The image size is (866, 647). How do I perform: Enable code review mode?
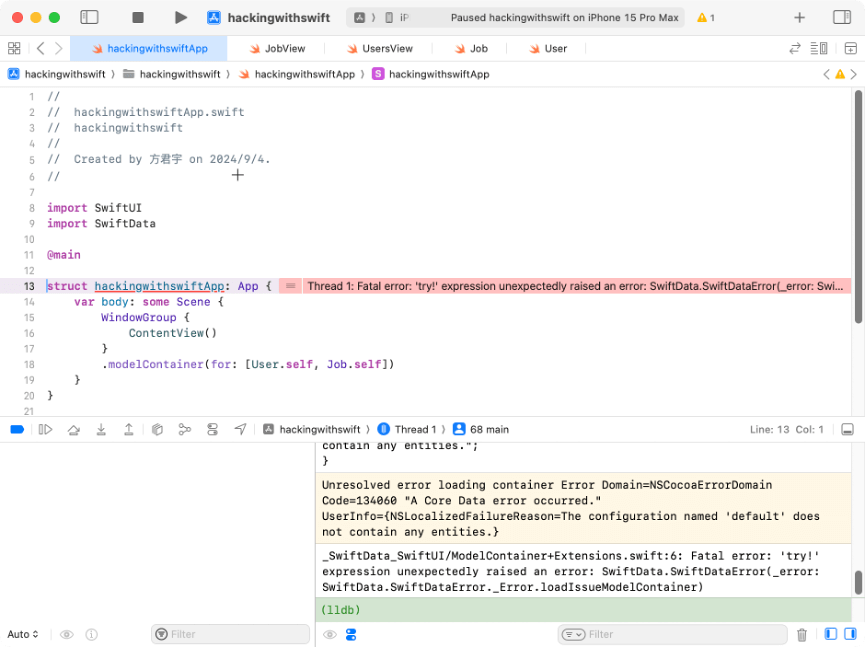[795, 49]
